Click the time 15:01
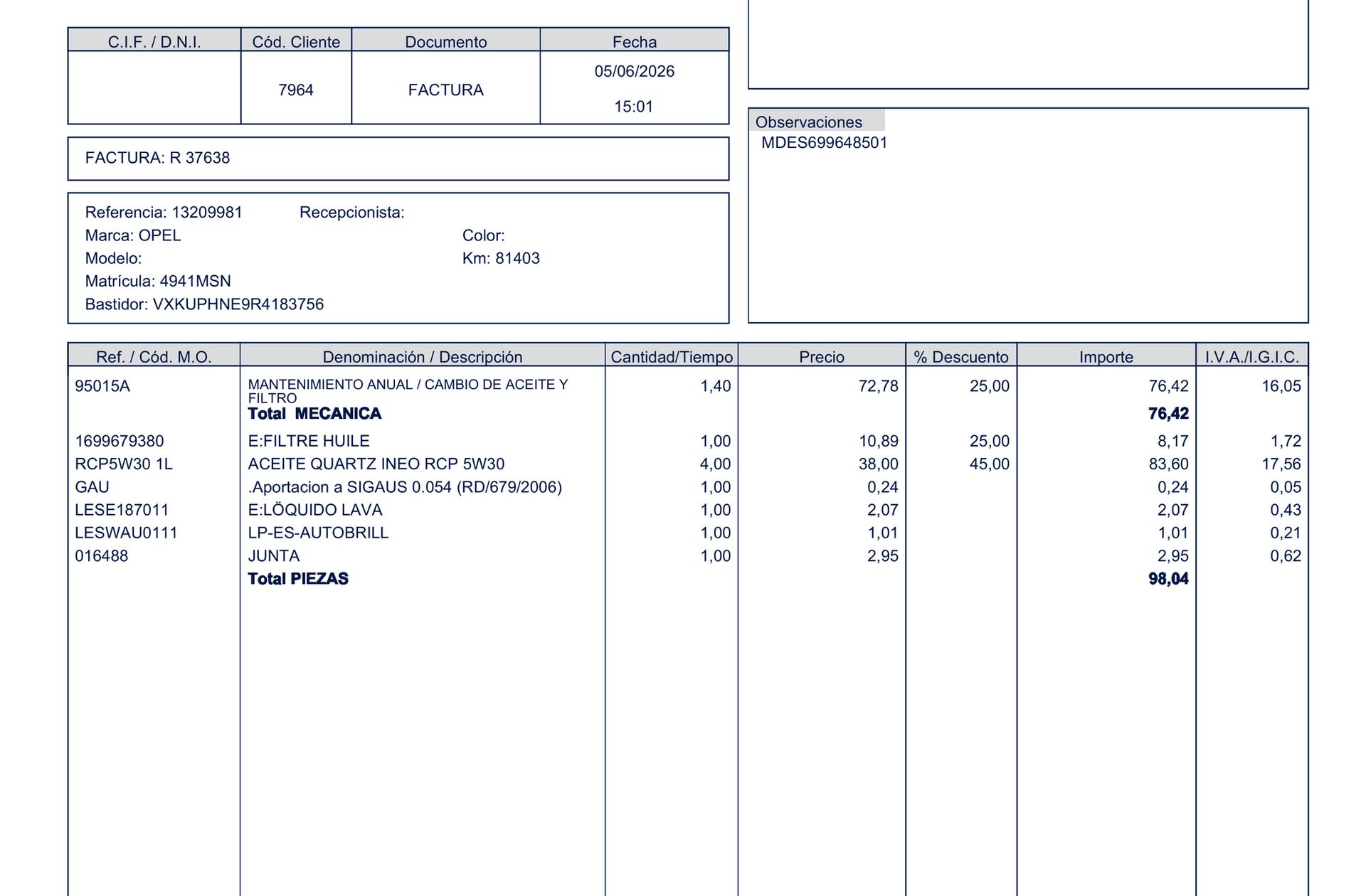The width and height of the screenshot is (1366, 896). (634, 107)
